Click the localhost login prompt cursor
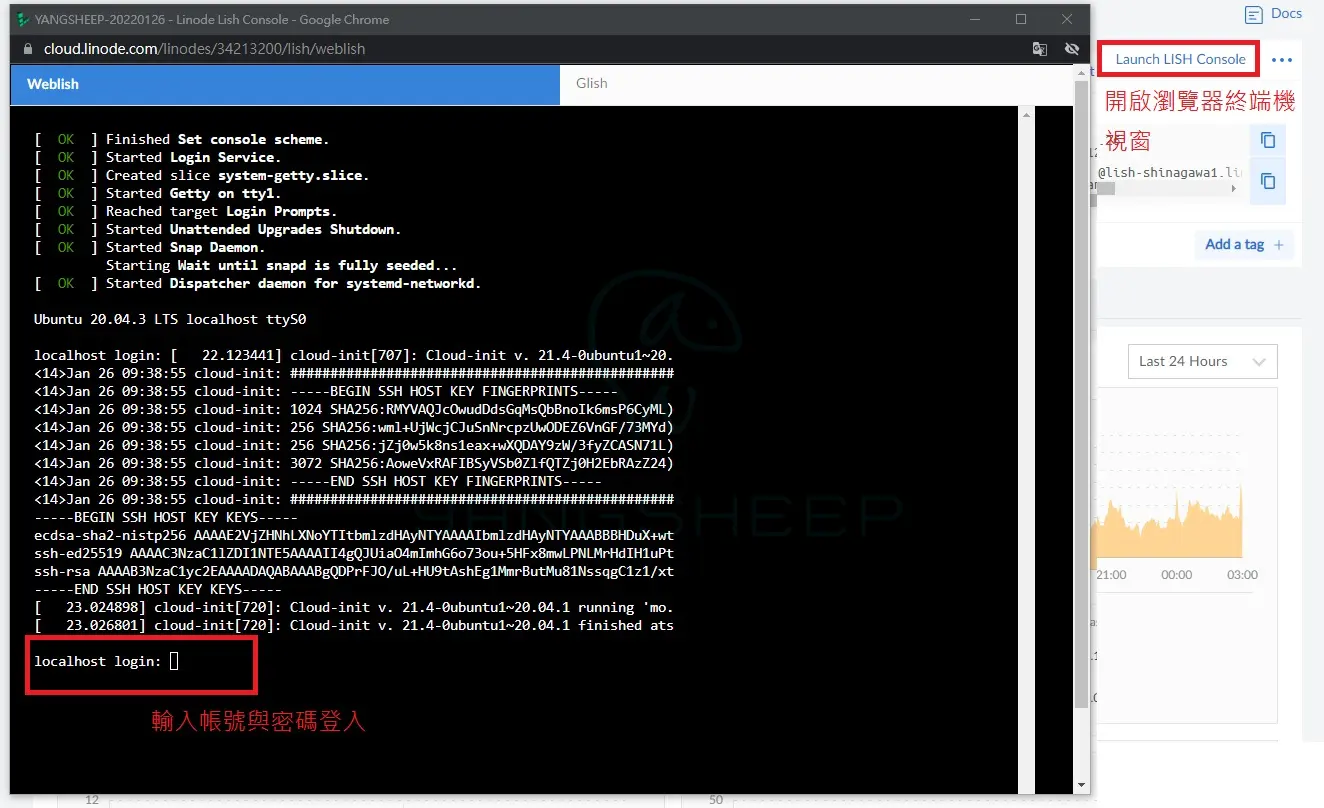The width and height of the screenshot is (1324, 808). (x=174, y=661)
